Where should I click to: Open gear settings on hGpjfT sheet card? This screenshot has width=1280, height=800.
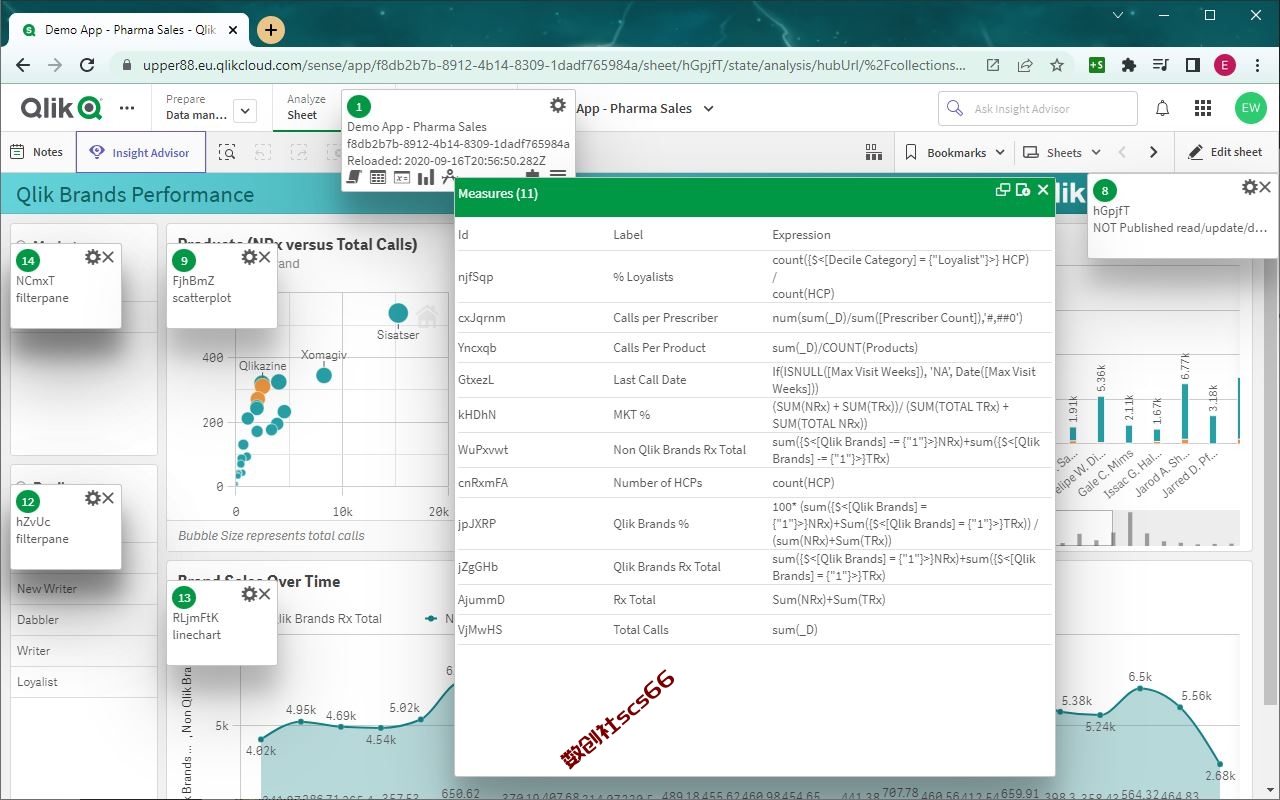point(1250,187)
